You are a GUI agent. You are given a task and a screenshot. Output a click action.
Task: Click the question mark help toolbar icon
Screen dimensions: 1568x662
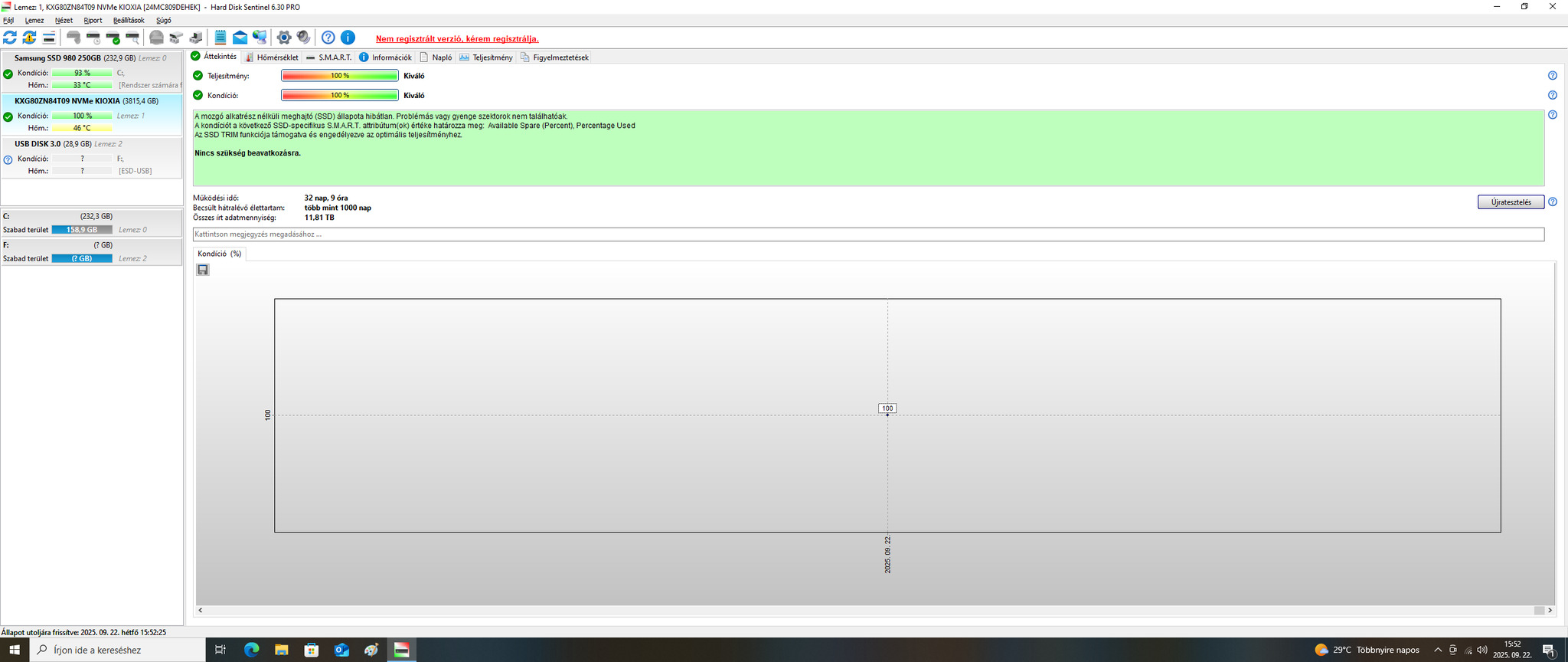(x=328, y=38)
